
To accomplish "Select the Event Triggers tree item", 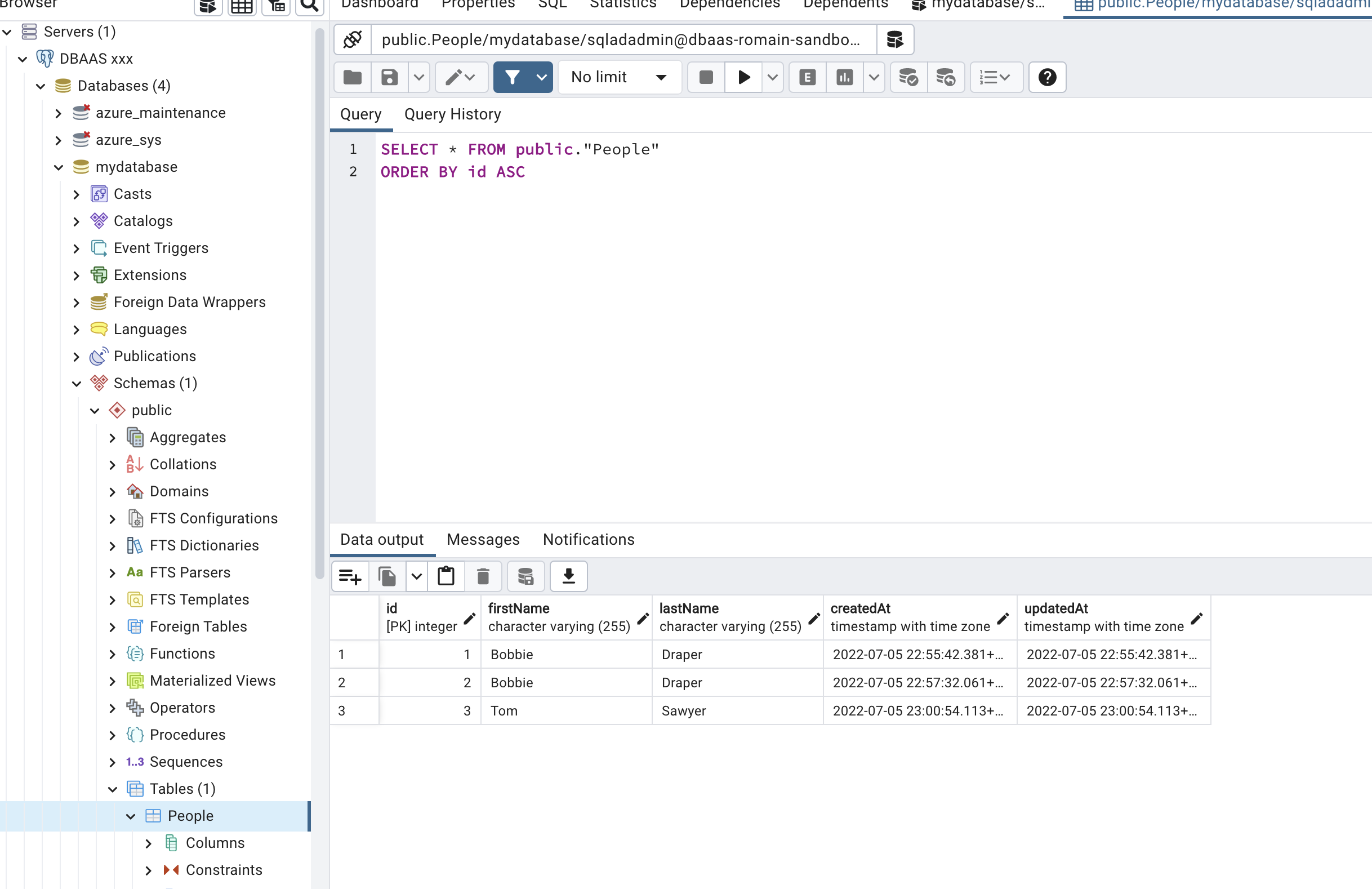I will click(x=161, y=248).
